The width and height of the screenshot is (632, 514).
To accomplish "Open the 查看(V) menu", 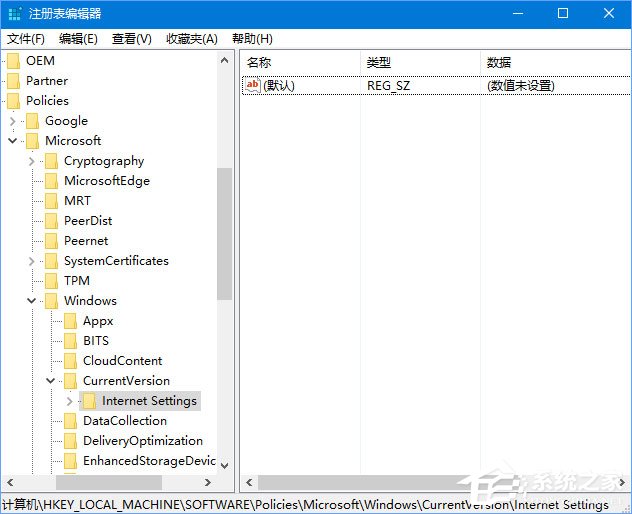I will coord(132,39).
